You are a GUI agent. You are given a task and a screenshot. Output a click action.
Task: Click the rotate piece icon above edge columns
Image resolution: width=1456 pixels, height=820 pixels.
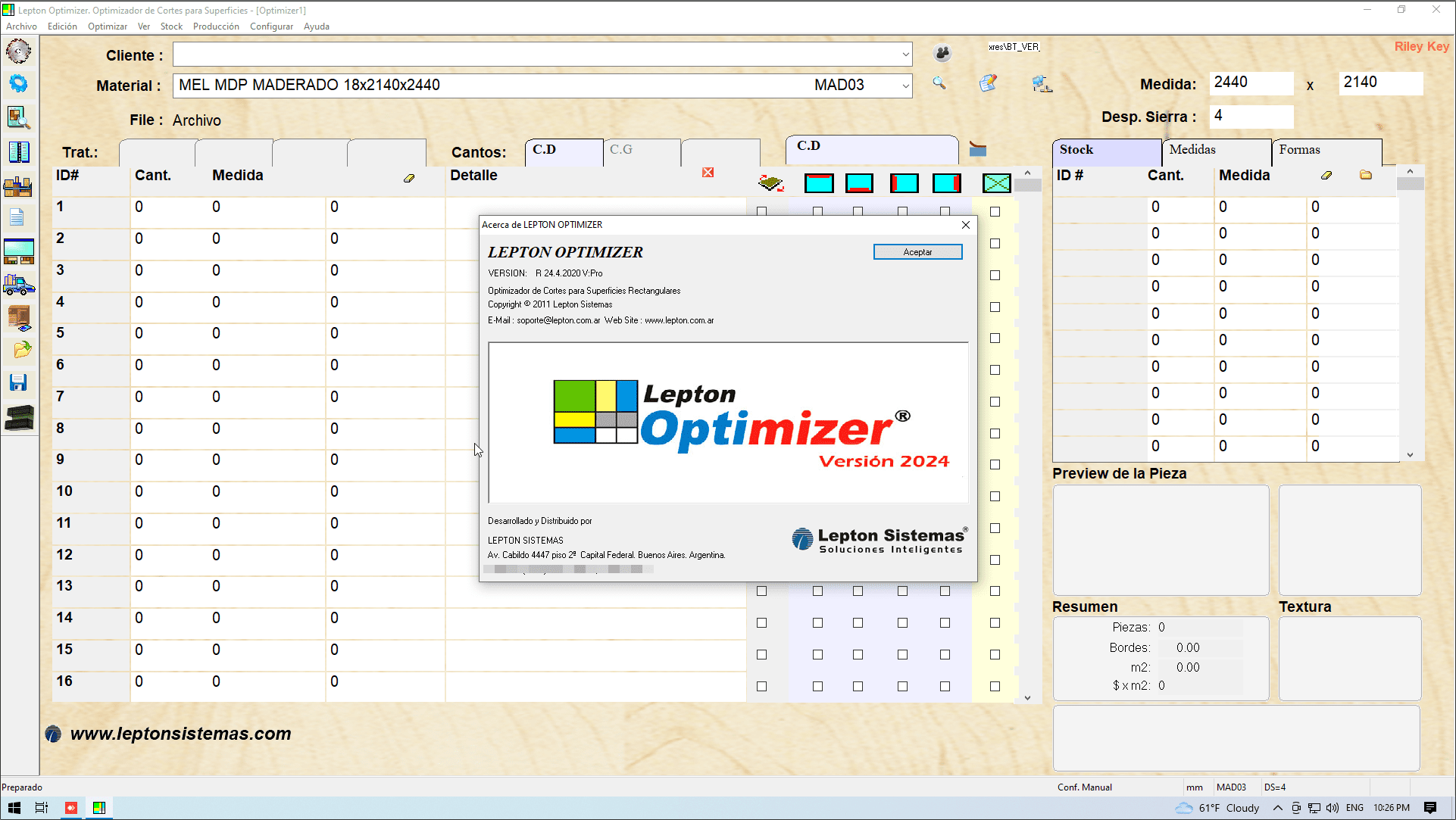[772, 182]
